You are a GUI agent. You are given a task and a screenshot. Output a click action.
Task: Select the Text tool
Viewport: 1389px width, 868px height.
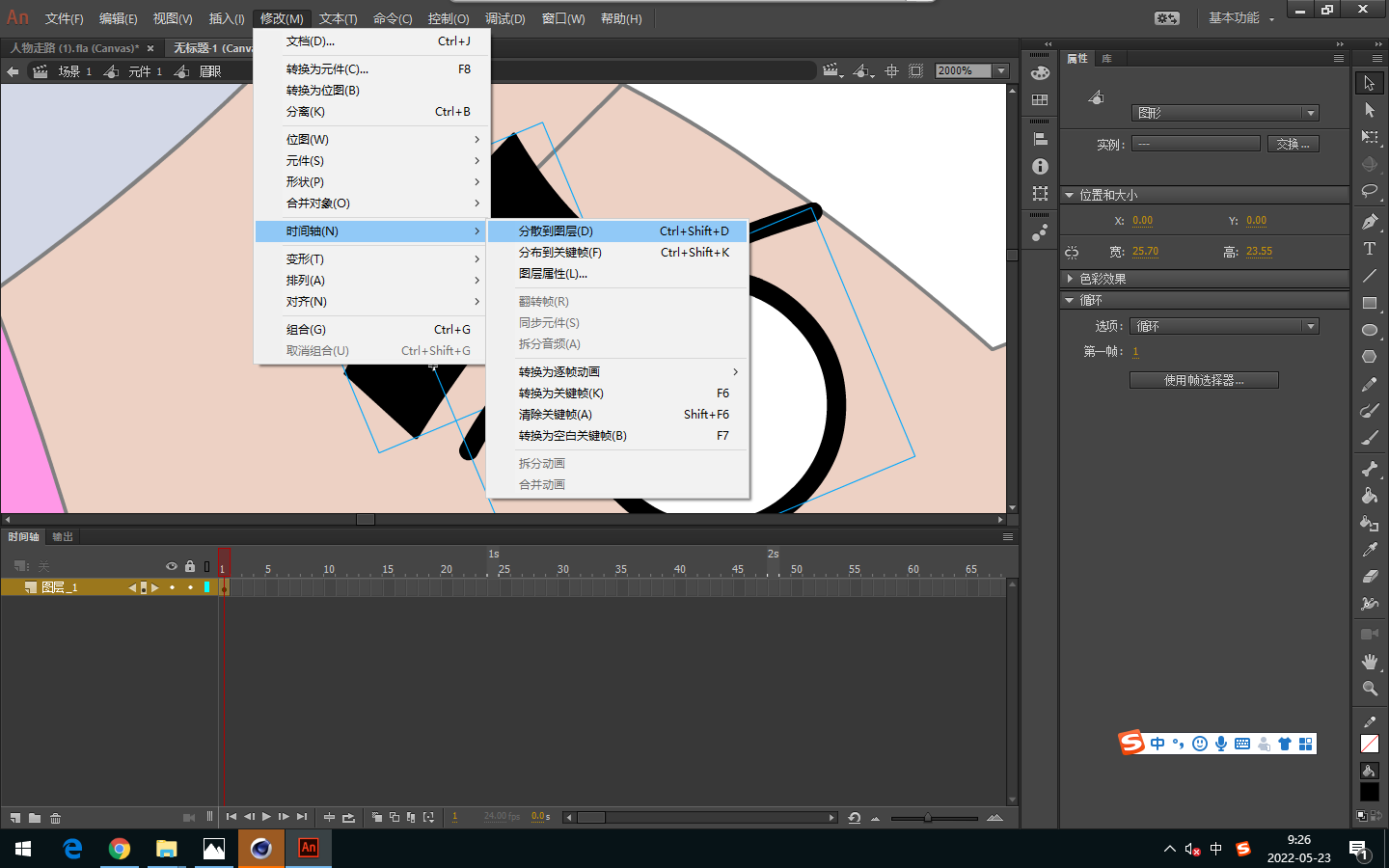pyautogui.click(x=1369, y=249)
